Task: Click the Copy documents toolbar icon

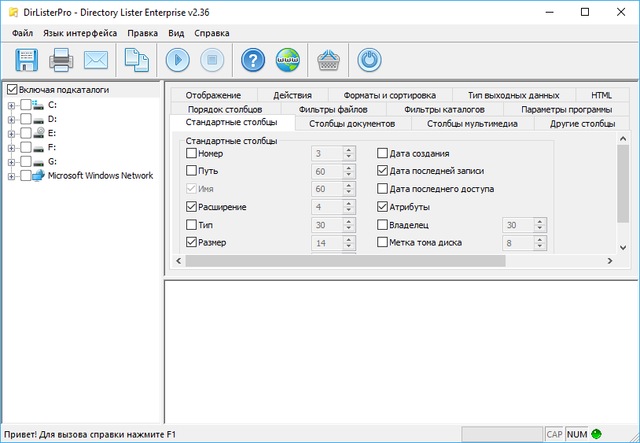Action: 136,59
